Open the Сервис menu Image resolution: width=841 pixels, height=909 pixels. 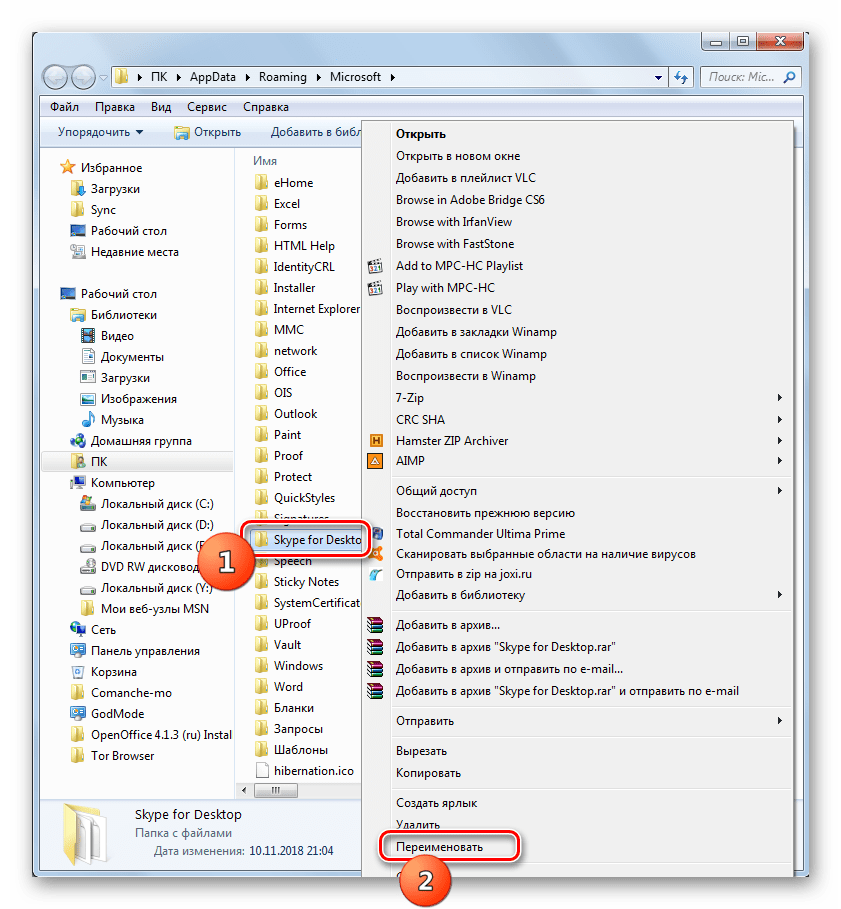click(x=204, y=107)
